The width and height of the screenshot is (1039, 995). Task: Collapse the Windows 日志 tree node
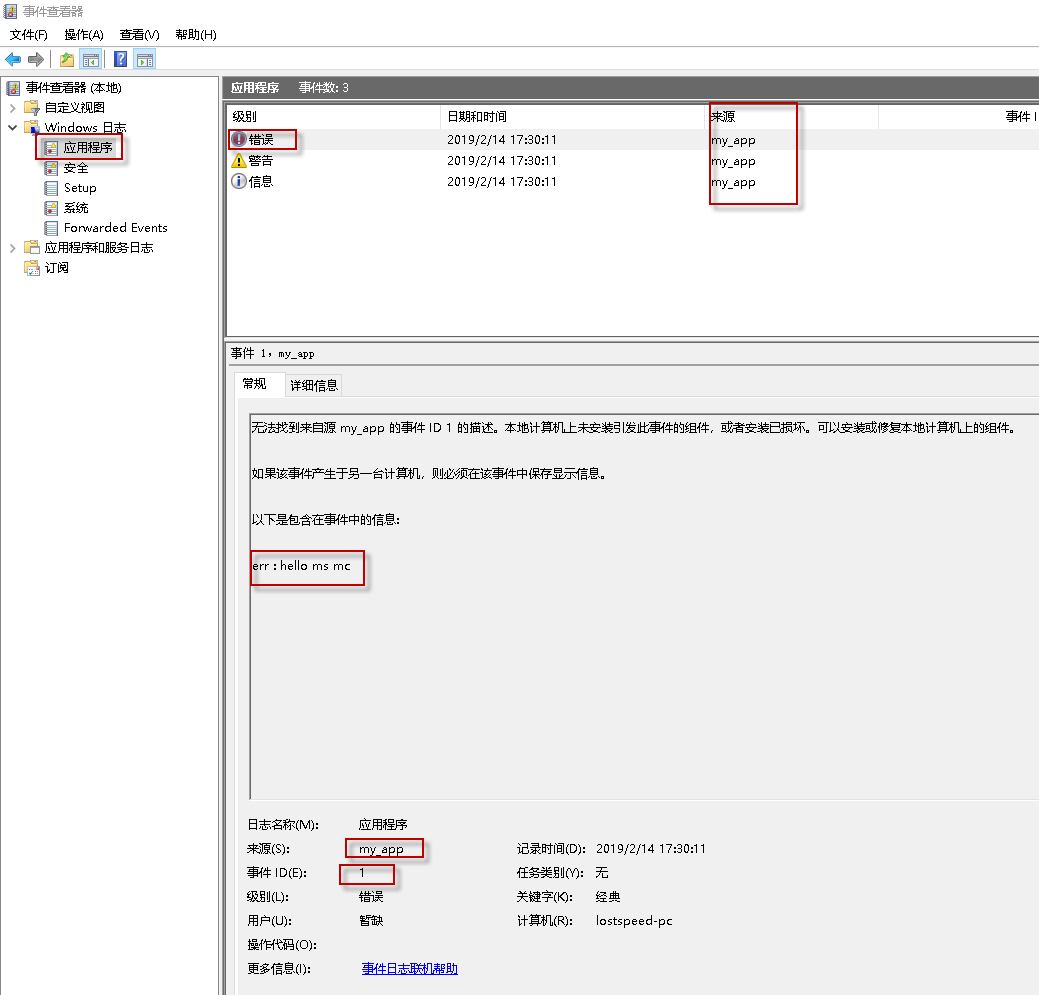coord(12,127)
